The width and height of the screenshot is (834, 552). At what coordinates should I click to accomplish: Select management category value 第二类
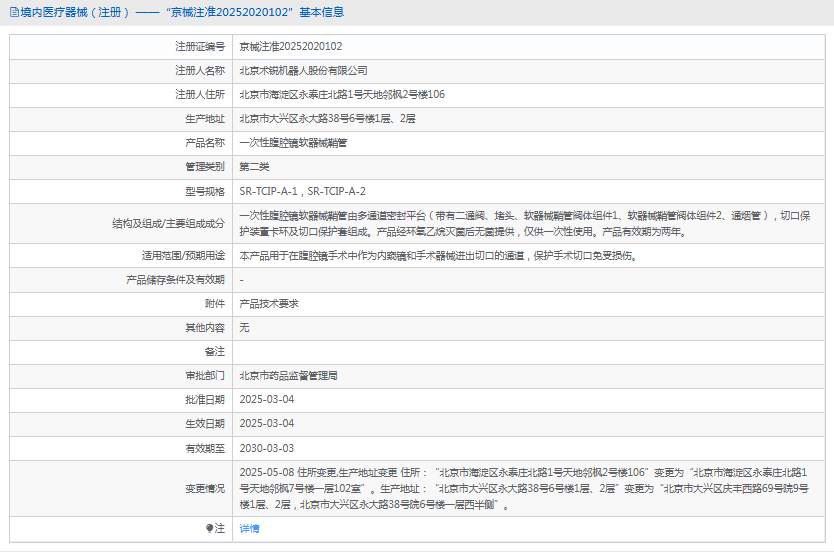(x=254, y=167)
